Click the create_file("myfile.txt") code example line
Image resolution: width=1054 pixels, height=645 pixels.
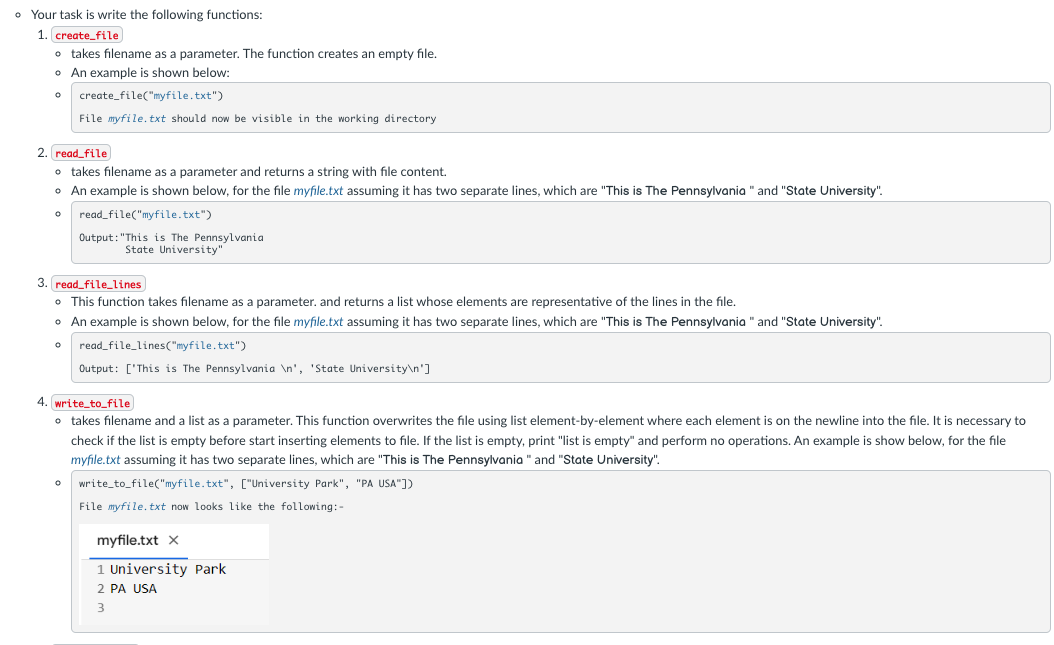click(151, 95)
